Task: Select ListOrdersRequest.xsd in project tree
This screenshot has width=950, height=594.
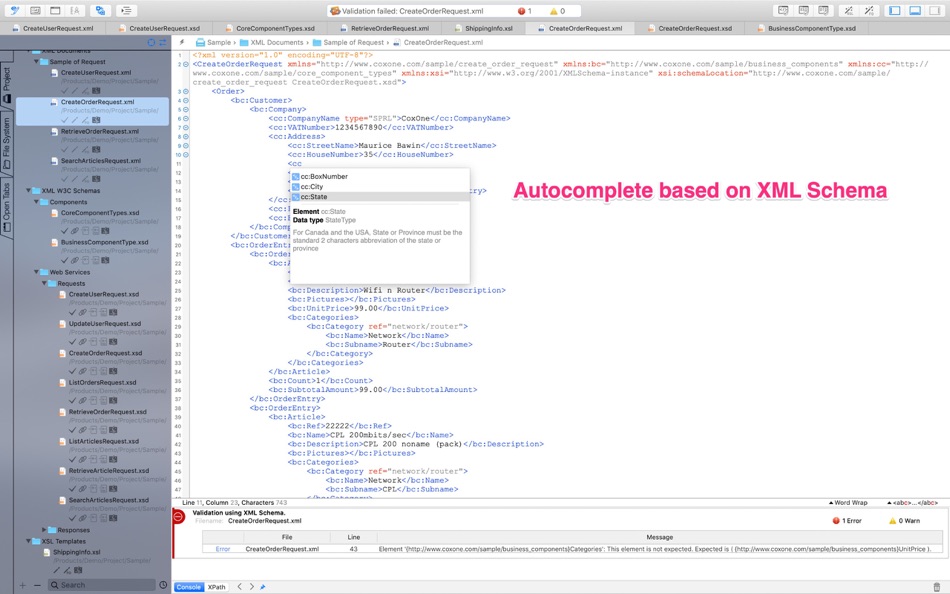Action: pos(102,382)
